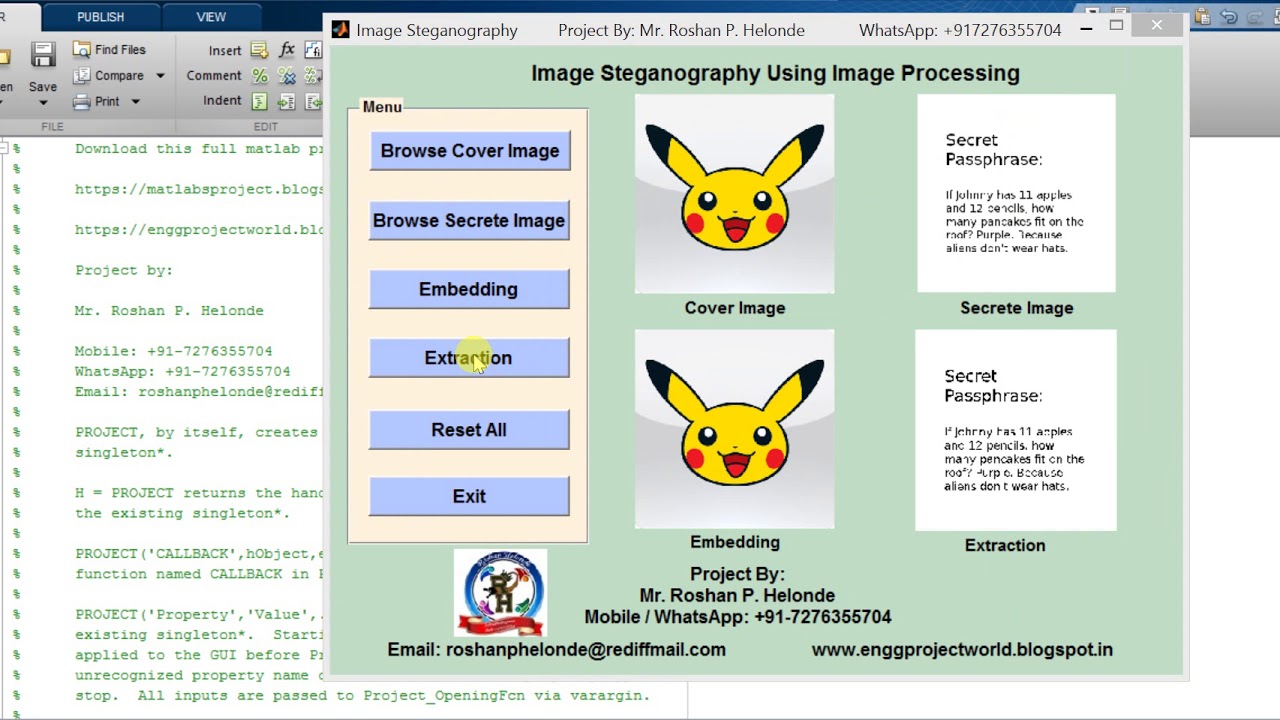Click the 'Cover Image' label
The height and width of the screenshot is (720, 1280).
click(x=735, y=308)
